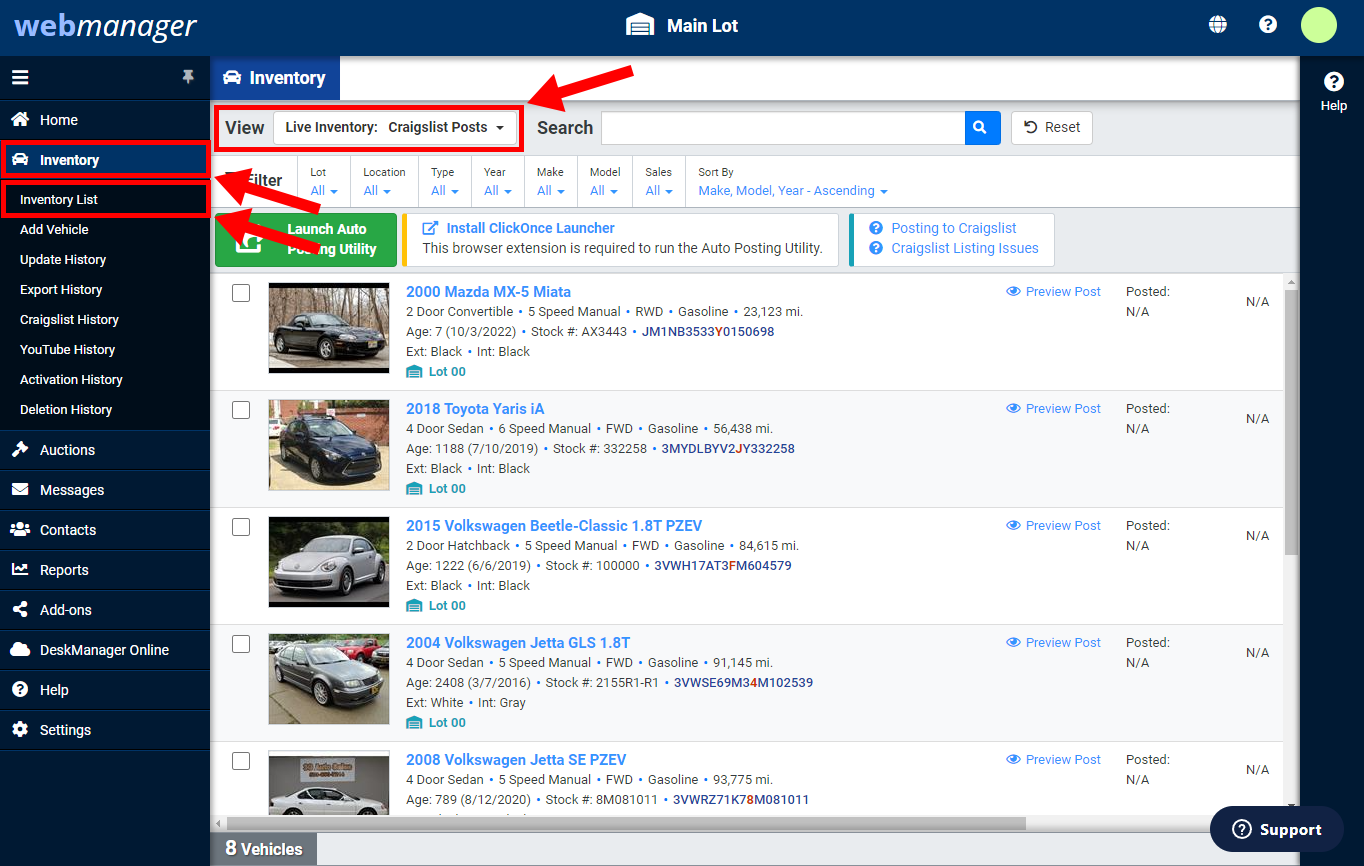Check the 2004 Volkswagen Jetta GLS checkbox

click(x=241, y=644)
